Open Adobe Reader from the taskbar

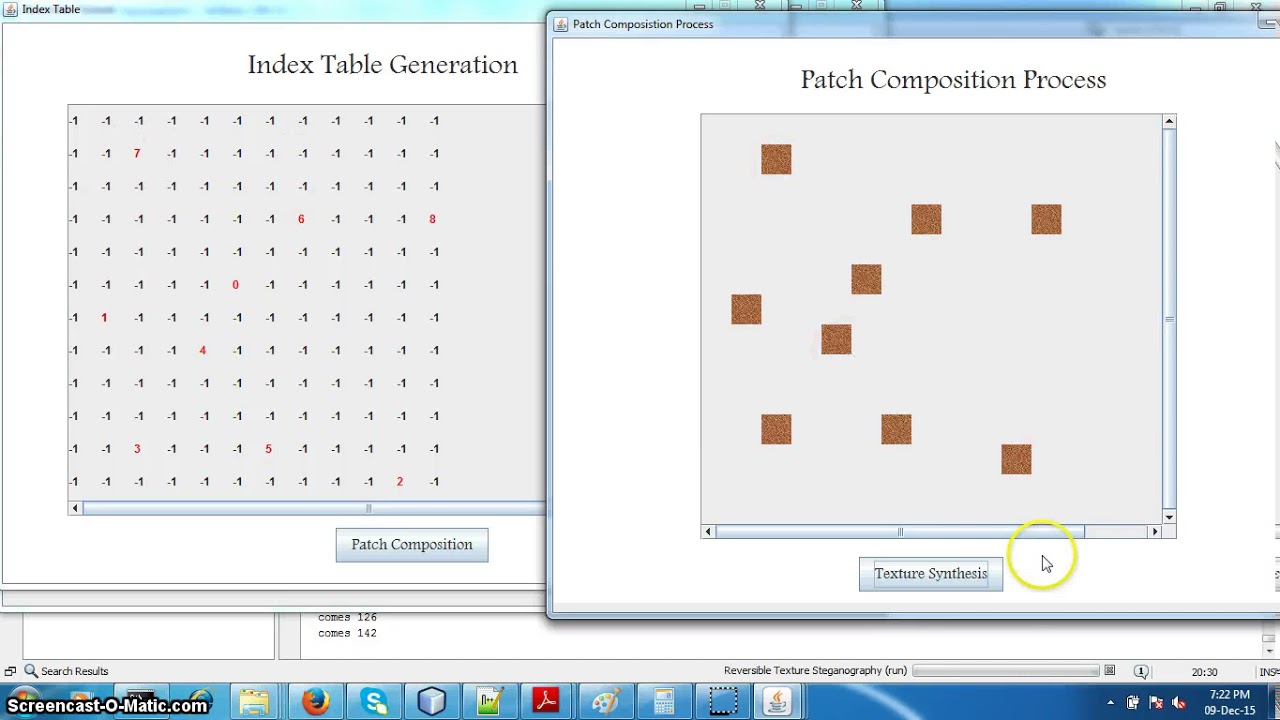pyautogui.click(x=546, y=702)
